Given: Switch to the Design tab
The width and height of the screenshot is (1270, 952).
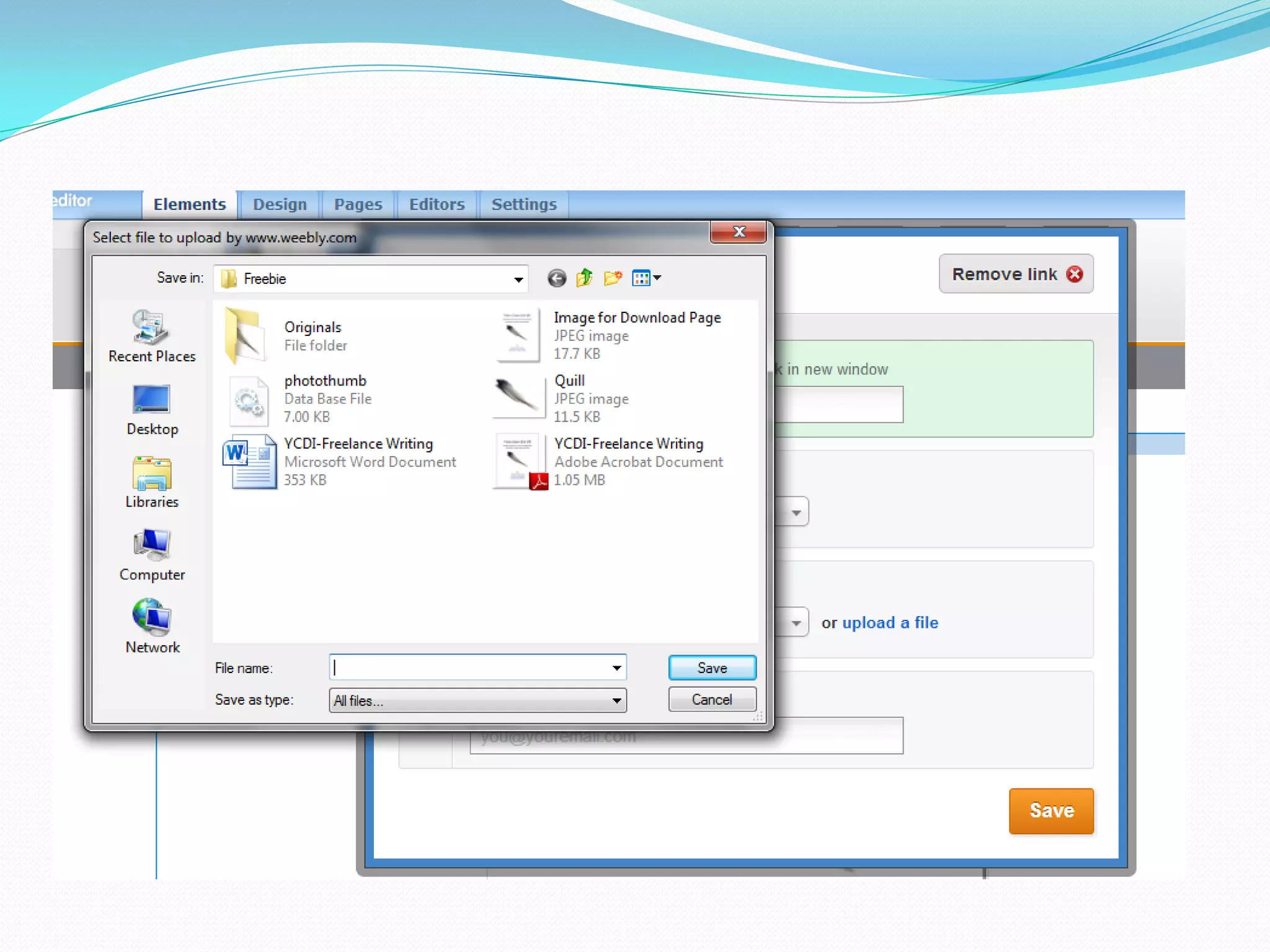Looking at the screenshot, I should [280, 205].
